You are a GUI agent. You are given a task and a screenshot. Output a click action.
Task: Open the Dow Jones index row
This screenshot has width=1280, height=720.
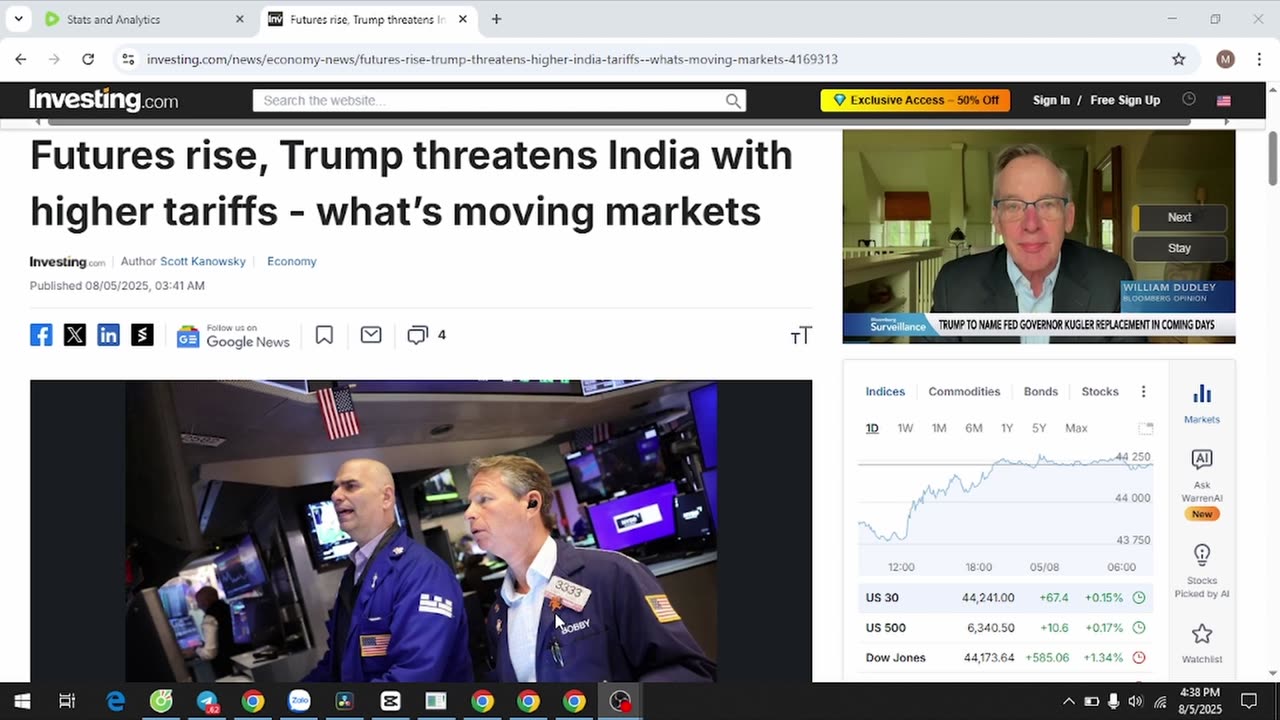click(1005, 657)
